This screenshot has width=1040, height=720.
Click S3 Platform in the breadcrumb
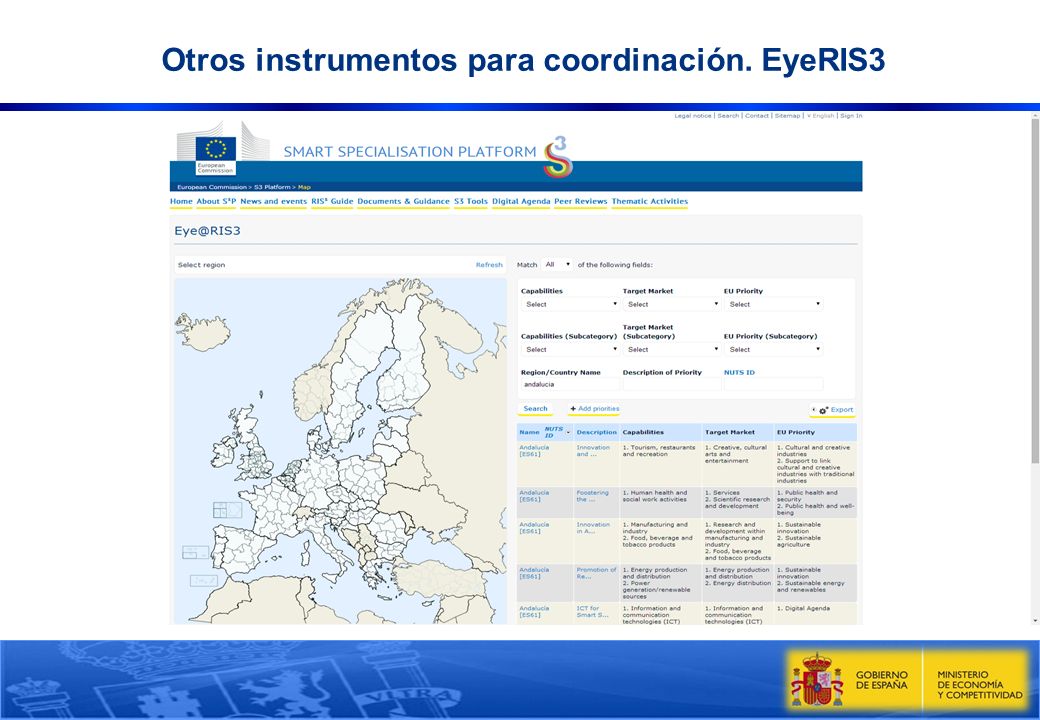273,187
